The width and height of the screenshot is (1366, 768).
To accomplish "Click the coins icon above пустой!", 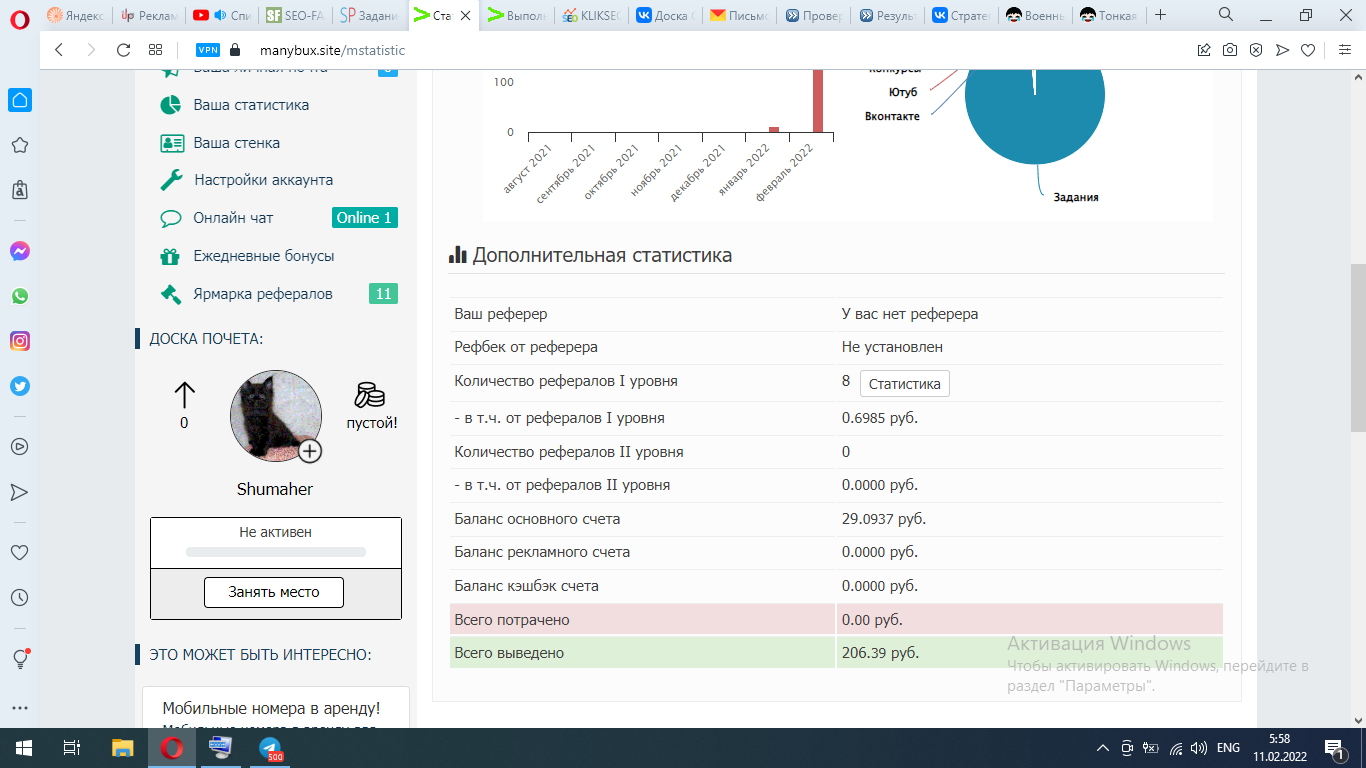I will 371,394.
